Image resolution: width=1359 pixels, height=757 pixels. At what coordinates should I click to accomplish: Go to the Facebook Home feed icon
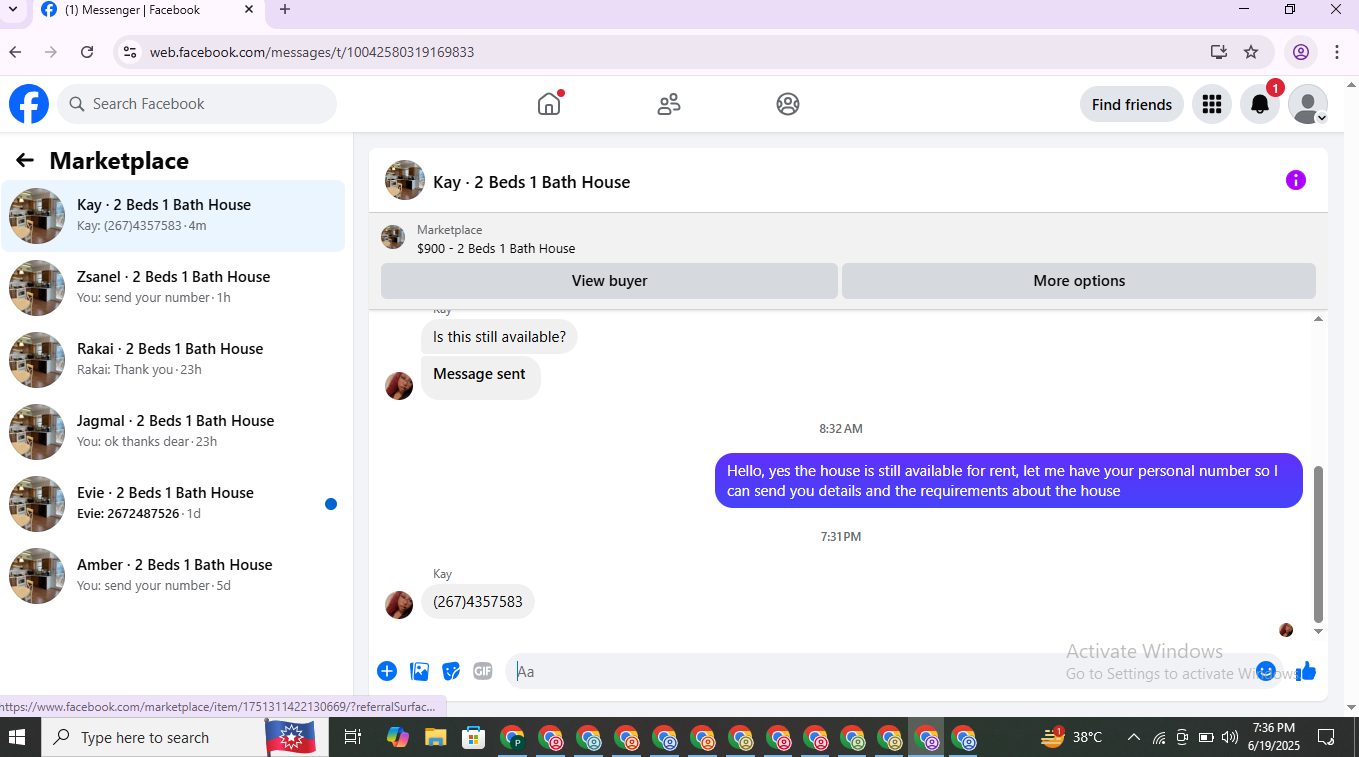[549, 104]
